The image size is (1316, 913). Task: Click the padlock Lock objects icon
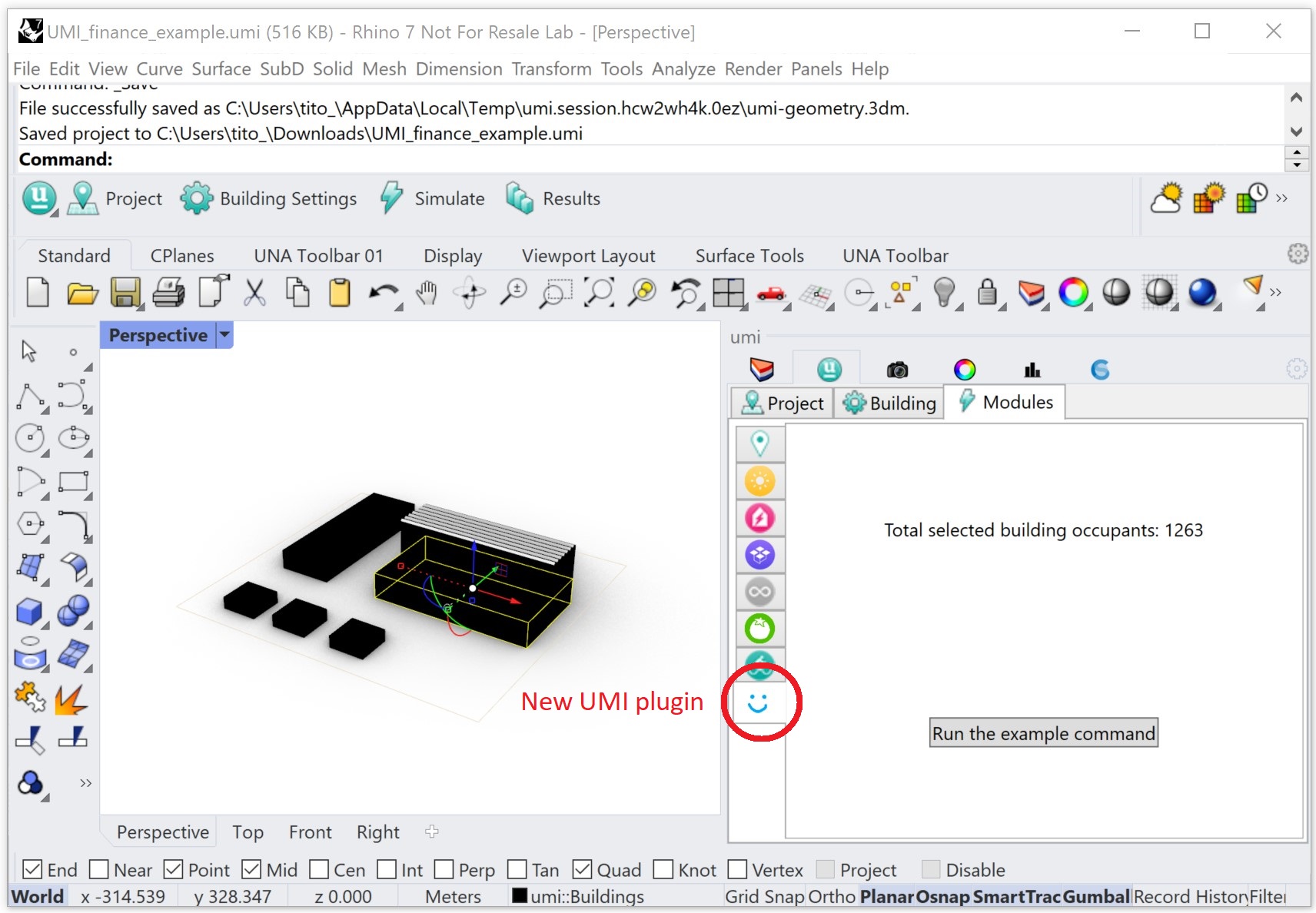(x=987, y=293)
